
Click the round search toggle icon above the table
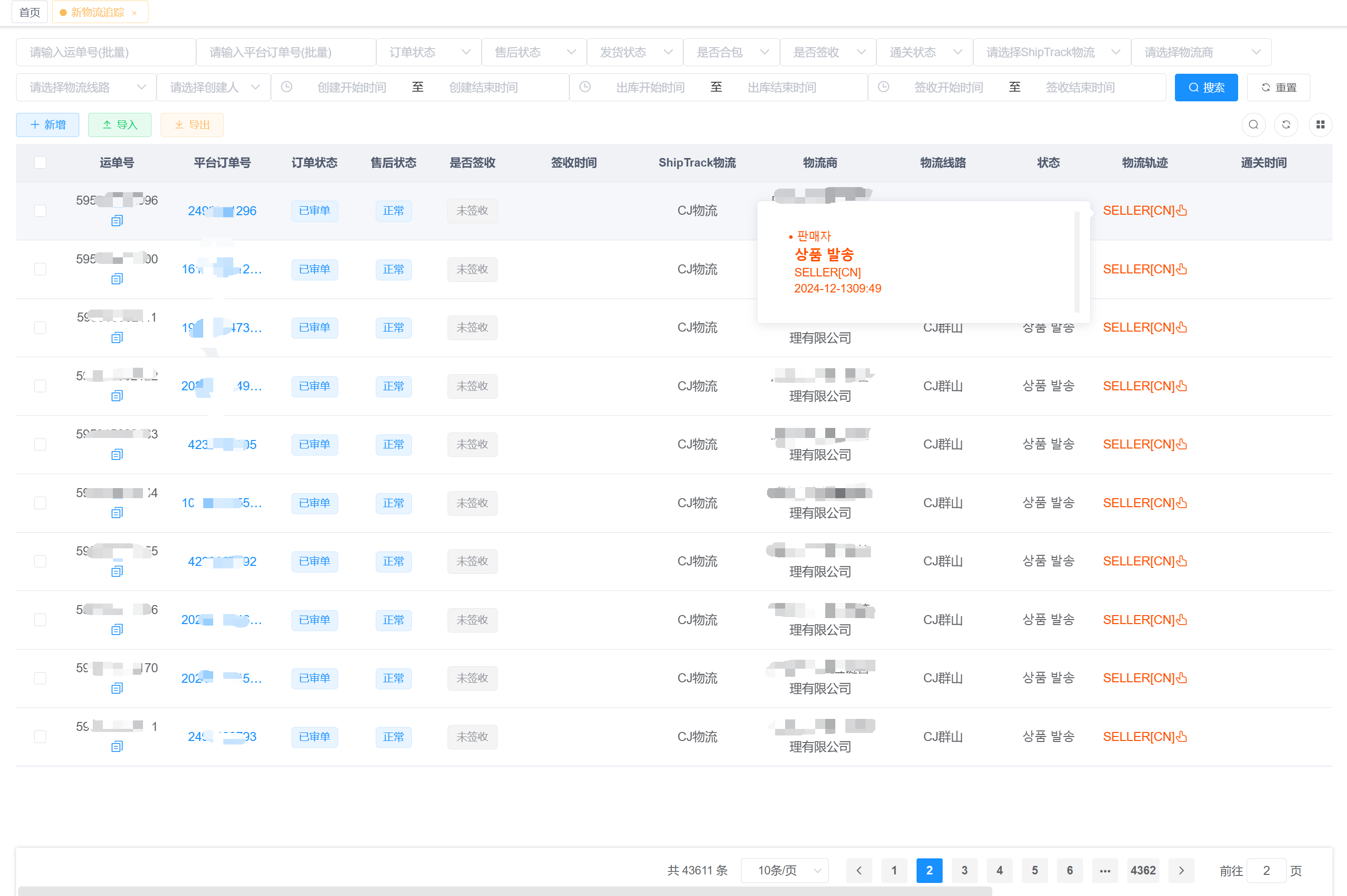1253,124
